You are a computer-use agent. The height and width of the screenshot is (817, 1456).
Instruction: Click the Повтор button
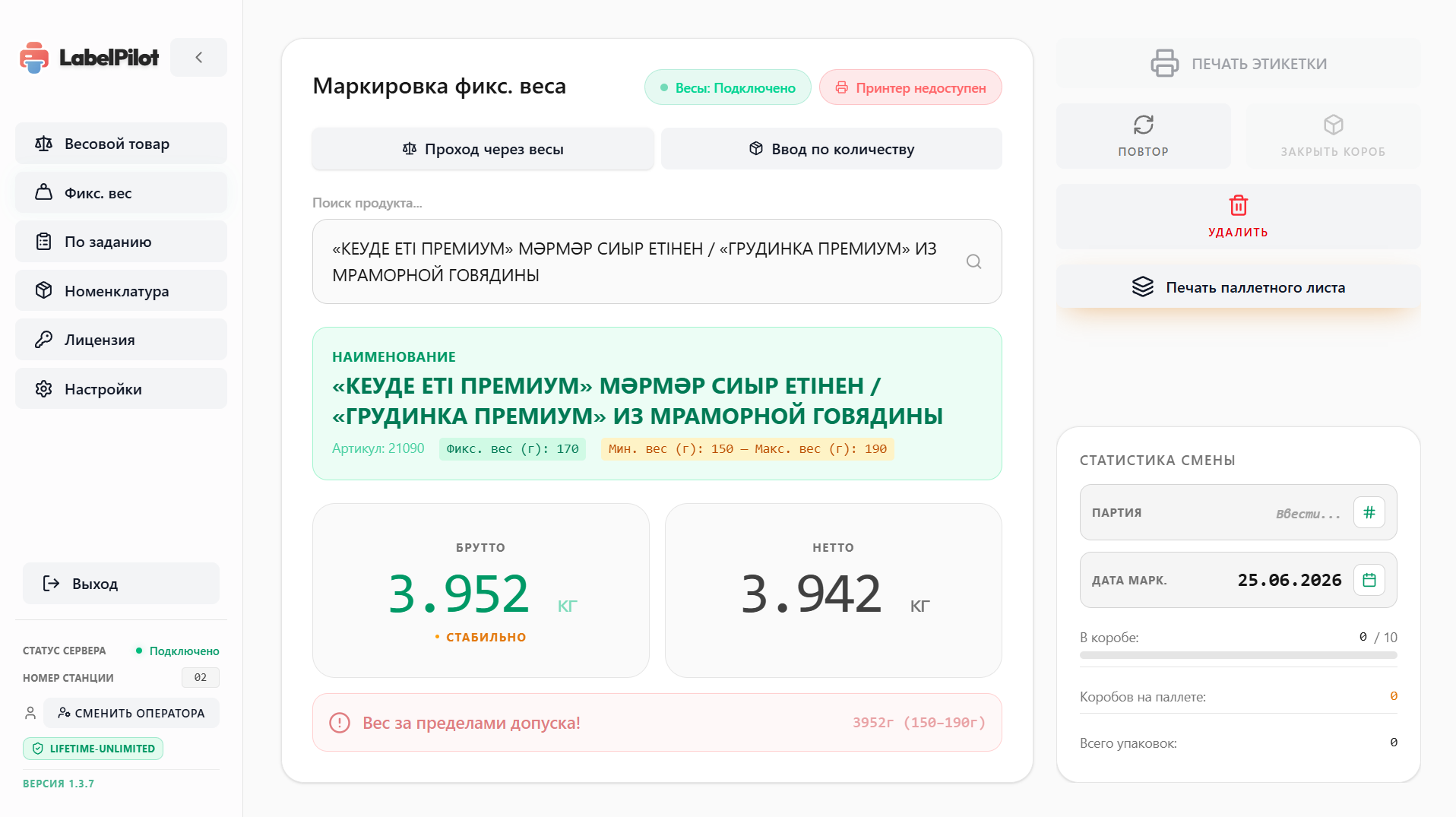[x=1144, y=136]
